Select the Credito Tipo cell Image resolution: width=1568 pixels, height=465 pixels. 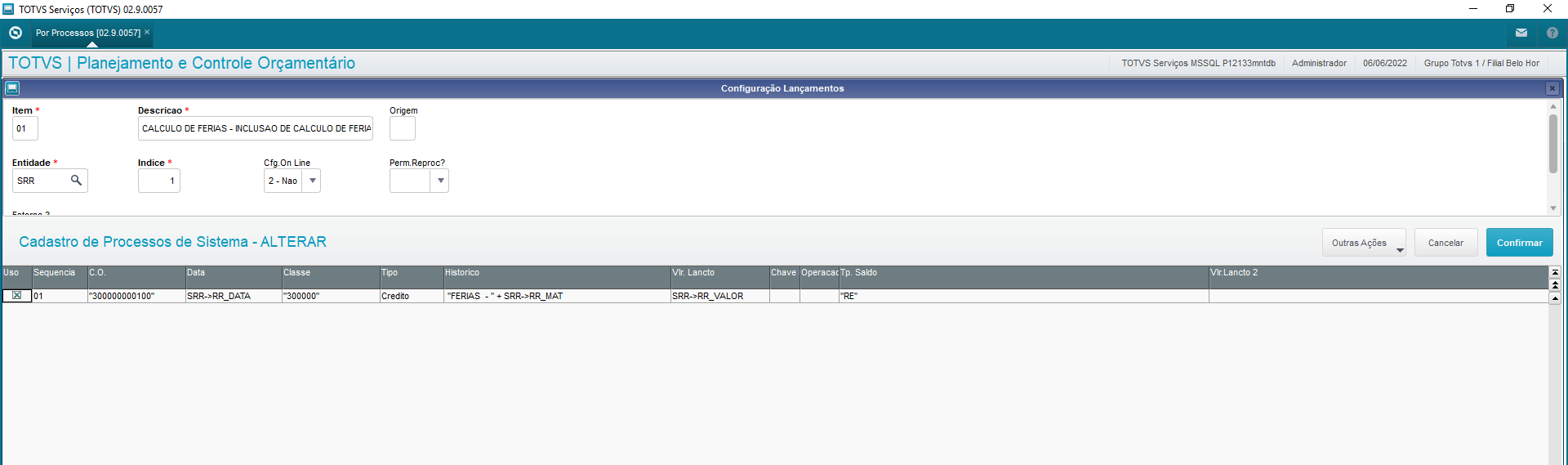click(412, 296)
